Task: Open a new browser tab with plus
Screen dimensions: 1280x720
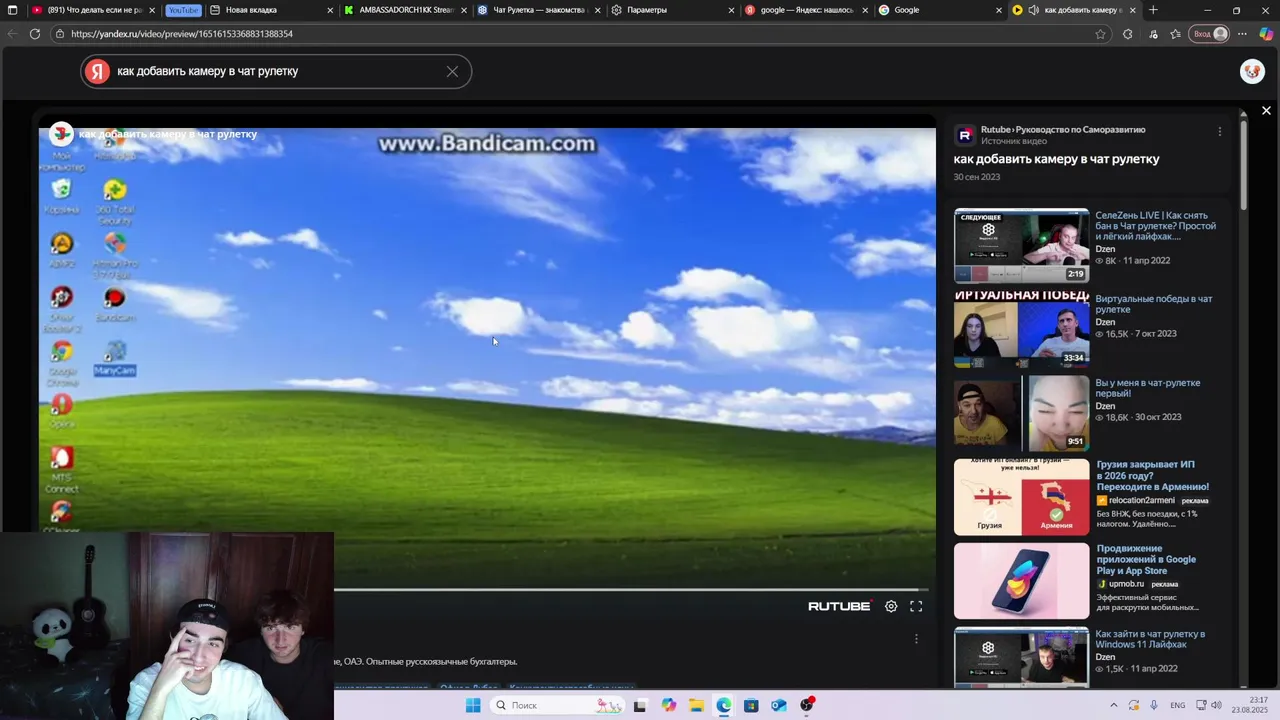Action: coord(1153,10)
